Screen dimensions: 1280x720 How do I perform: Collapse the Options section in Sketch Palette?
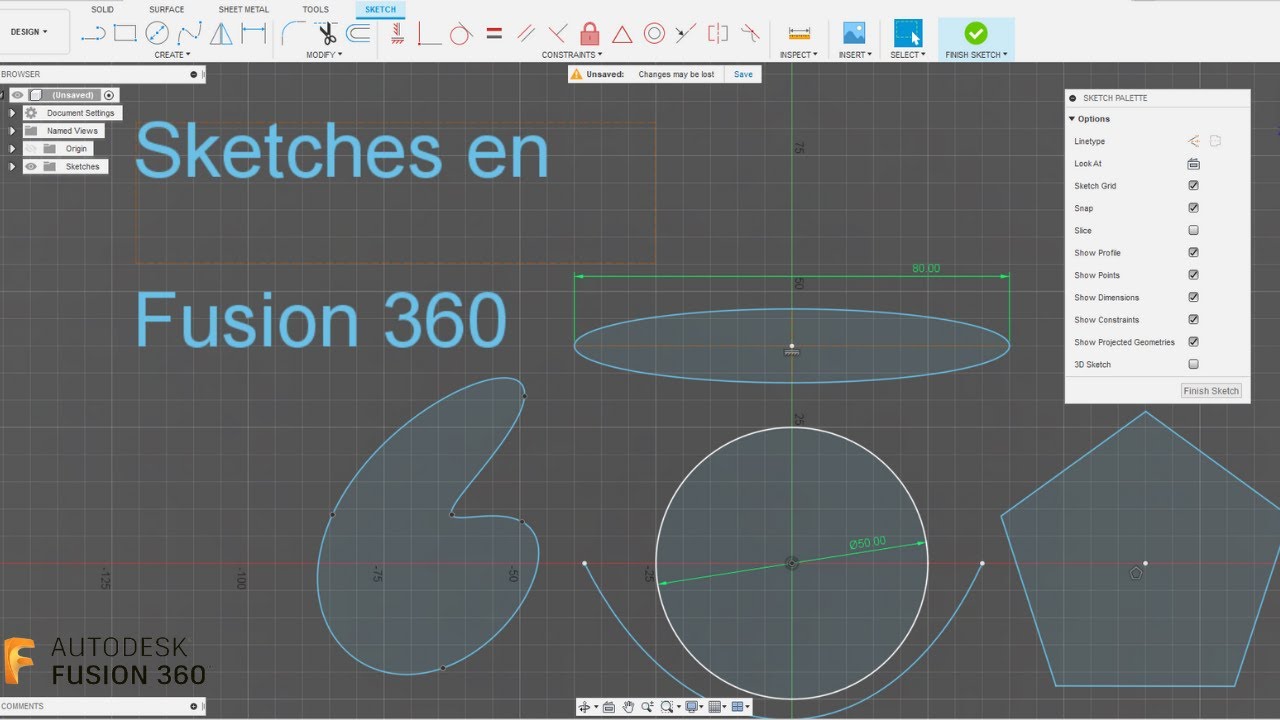[x=1072, y=119]
